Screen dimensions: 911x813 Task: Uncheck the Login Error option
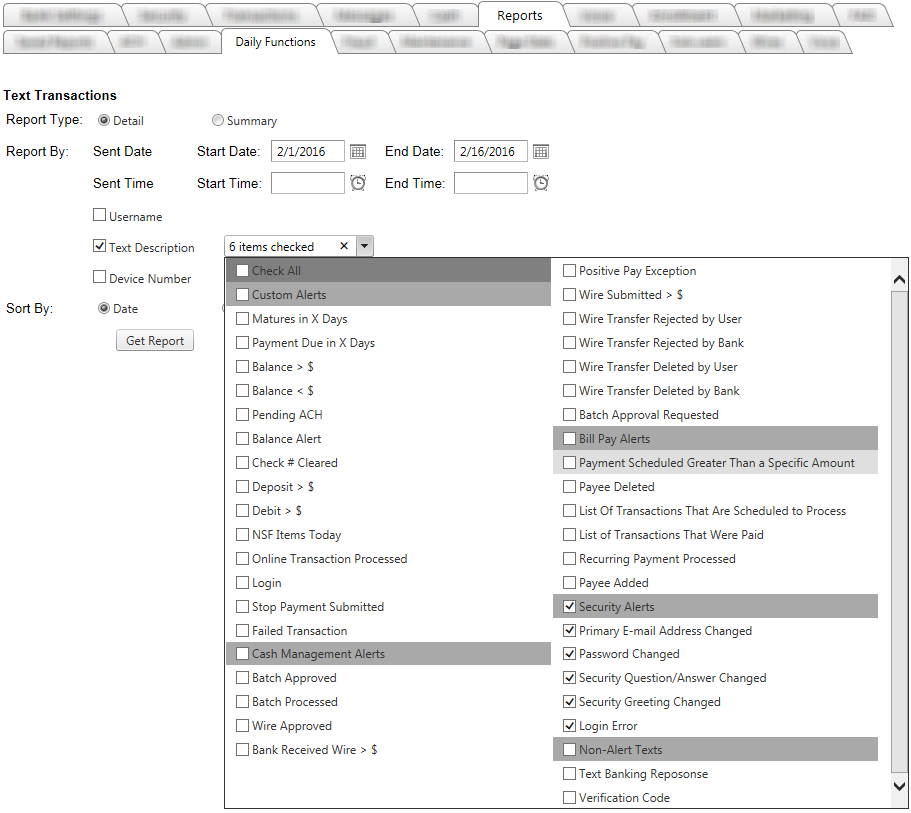coord(569,726)
